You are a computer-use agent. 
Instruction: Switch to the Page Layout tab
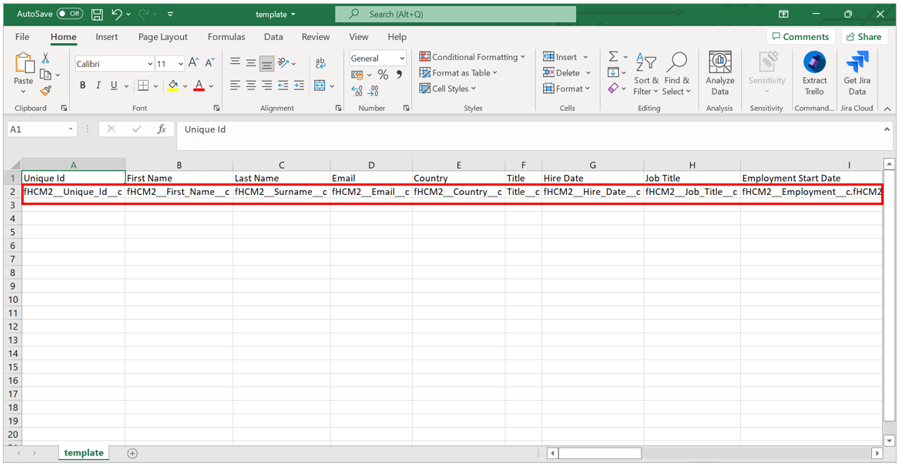(x=162, y=37)
